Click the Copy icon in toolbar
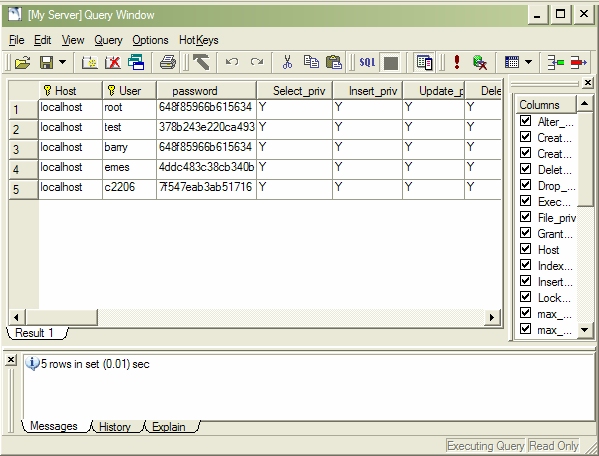599x456 pixels. 311,62
